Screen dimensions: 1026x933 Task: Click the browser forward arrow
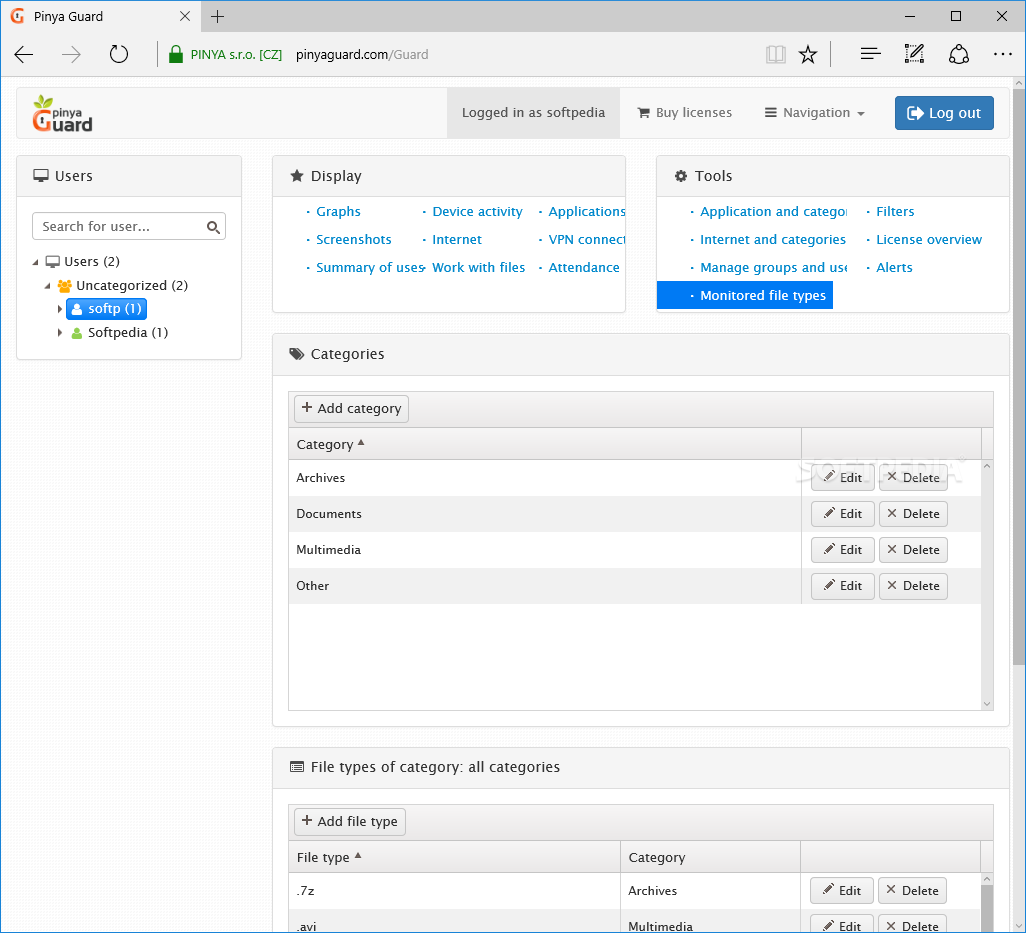point(71,54)
